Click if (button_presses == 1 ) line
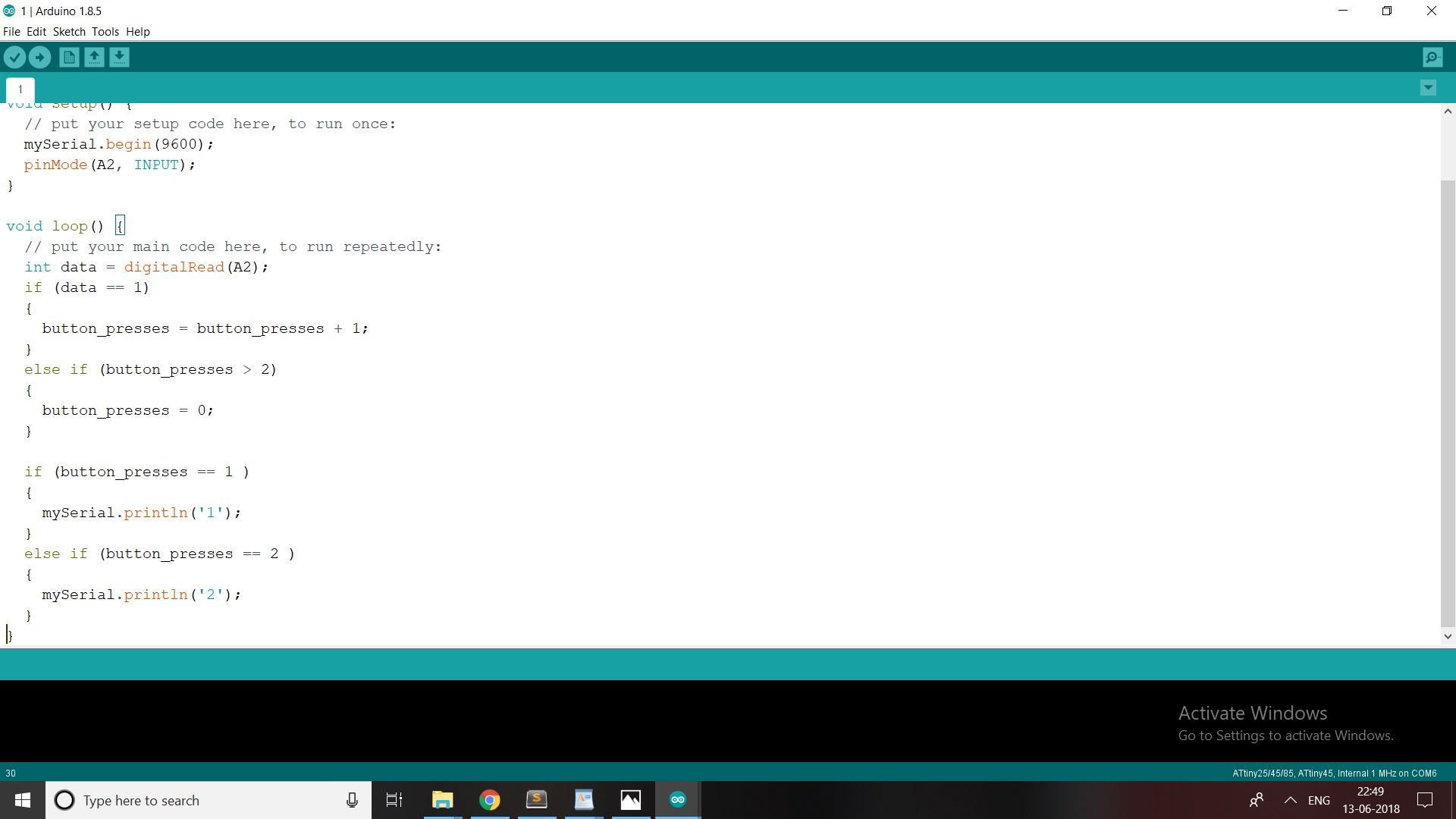Screen dimensions: 1456x819 (136, 472)
